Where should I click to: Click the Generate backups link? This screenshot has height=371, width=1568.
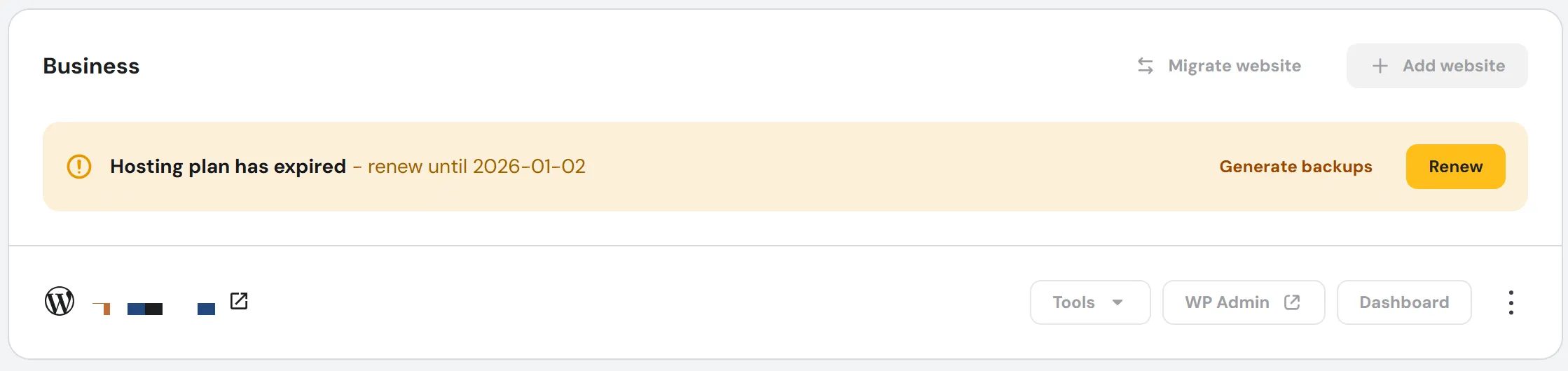(x=1295, y=167)
